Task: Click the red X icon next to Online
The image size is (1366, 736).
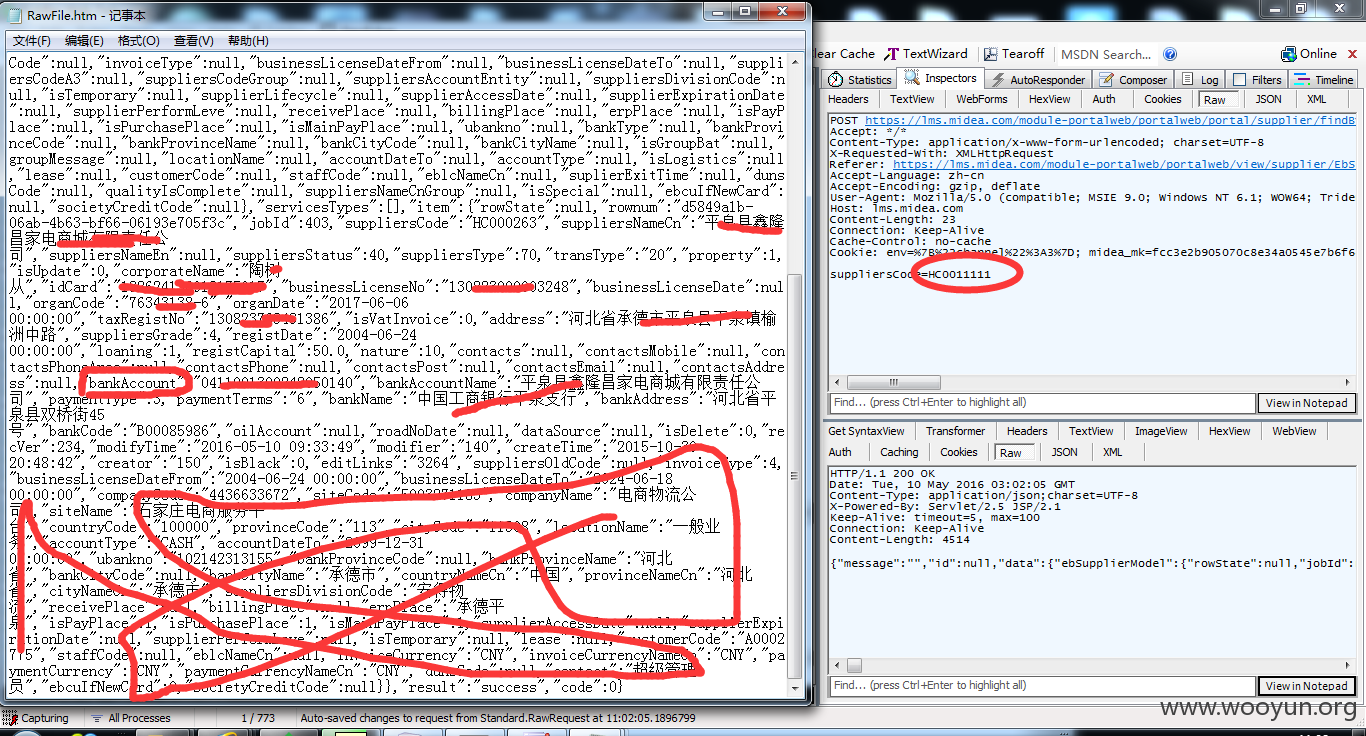Action: pos(1353,54)
